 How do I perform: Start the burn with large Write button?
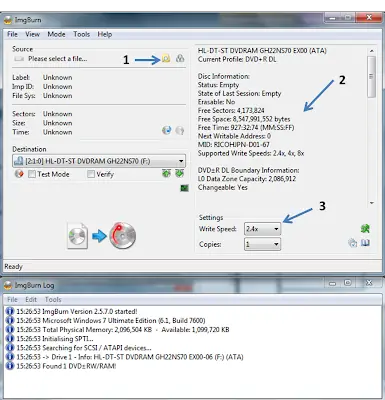coord(123,236)
